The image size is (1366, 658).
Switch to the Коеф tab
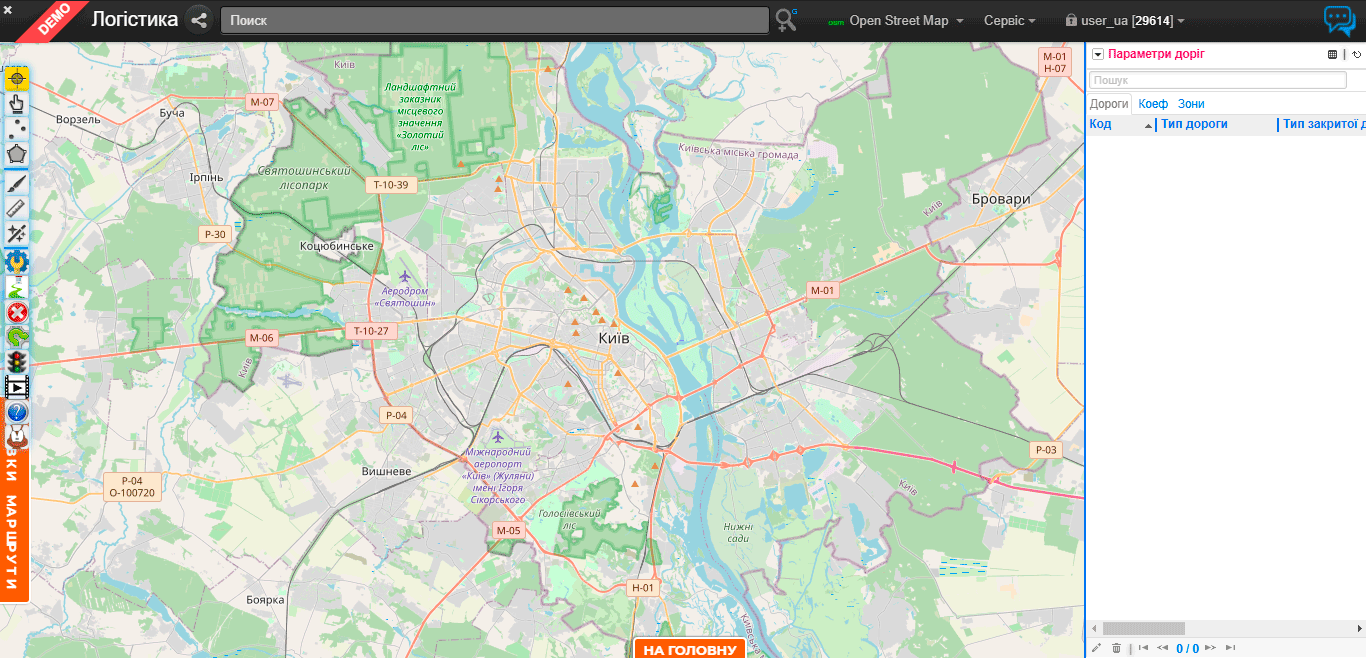pyautogui.click(x=1153, y=104)
